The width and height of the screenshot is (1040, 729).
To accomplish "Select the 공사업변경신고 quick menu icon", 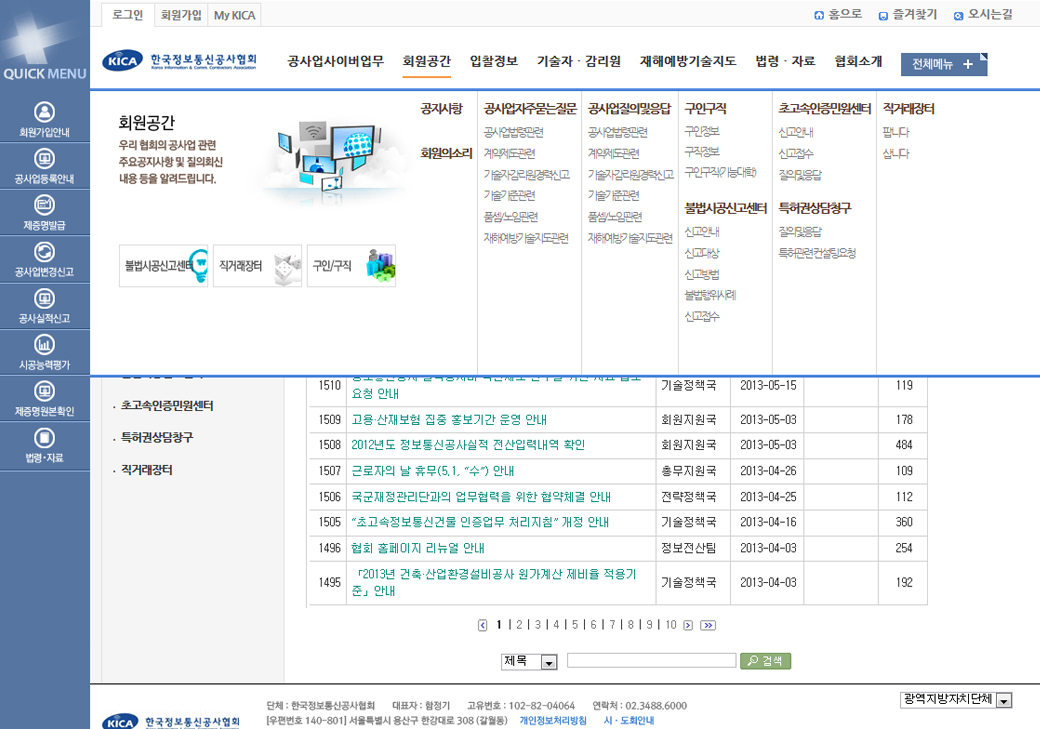I will tap(44, 252).
